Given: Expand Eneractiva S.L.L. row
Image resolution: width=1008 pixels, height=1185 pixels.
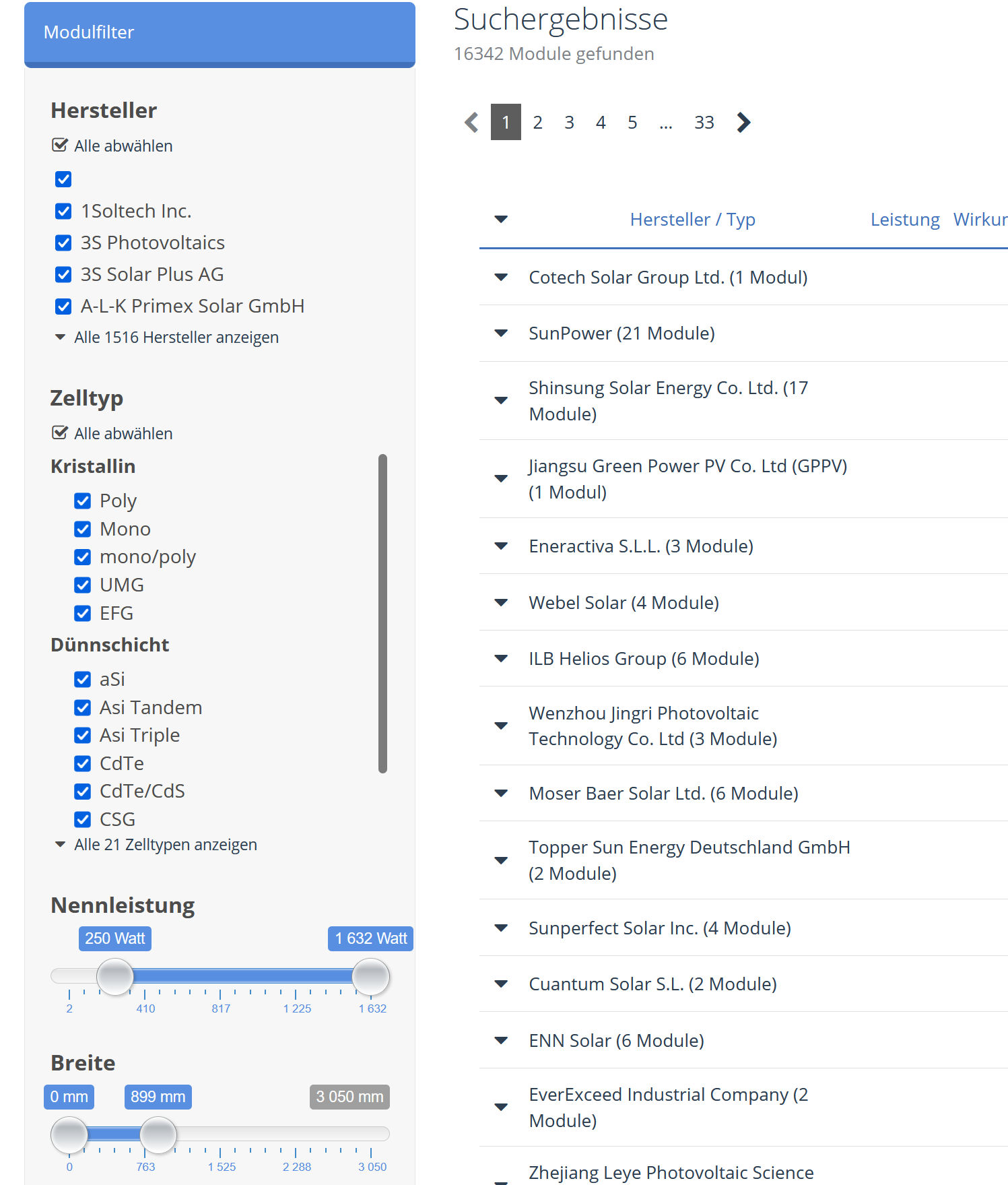Looking at the screenshot, I should click(501, 546).
